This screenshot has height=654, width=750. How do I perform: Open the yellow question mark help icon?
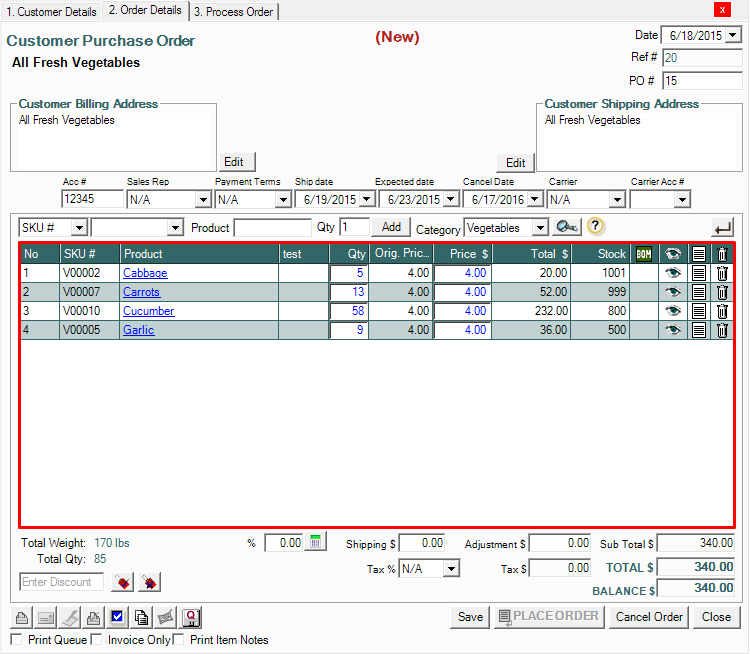[x=595, y=227]
